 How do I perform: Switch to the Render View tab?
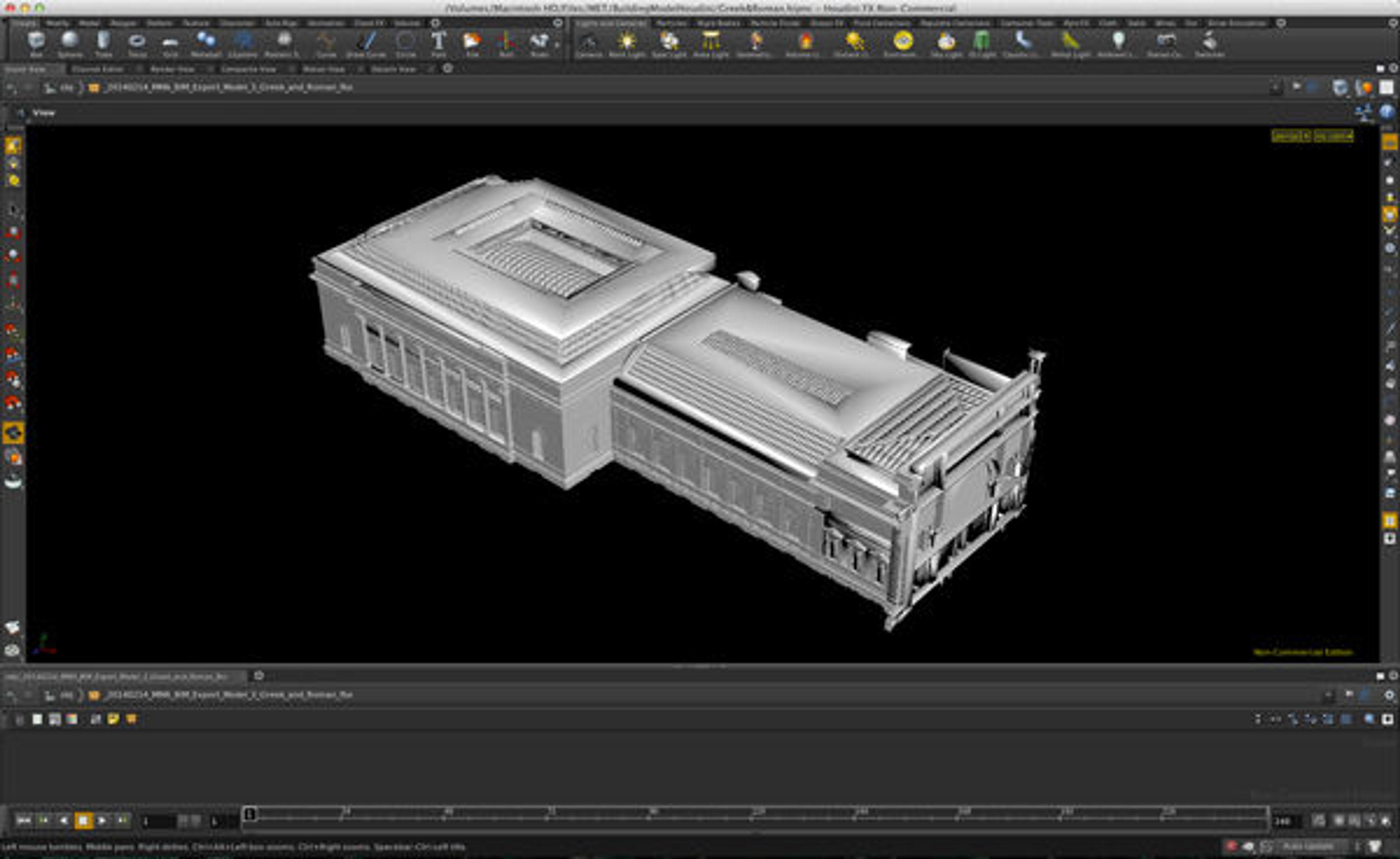click(x=172, y=69)
